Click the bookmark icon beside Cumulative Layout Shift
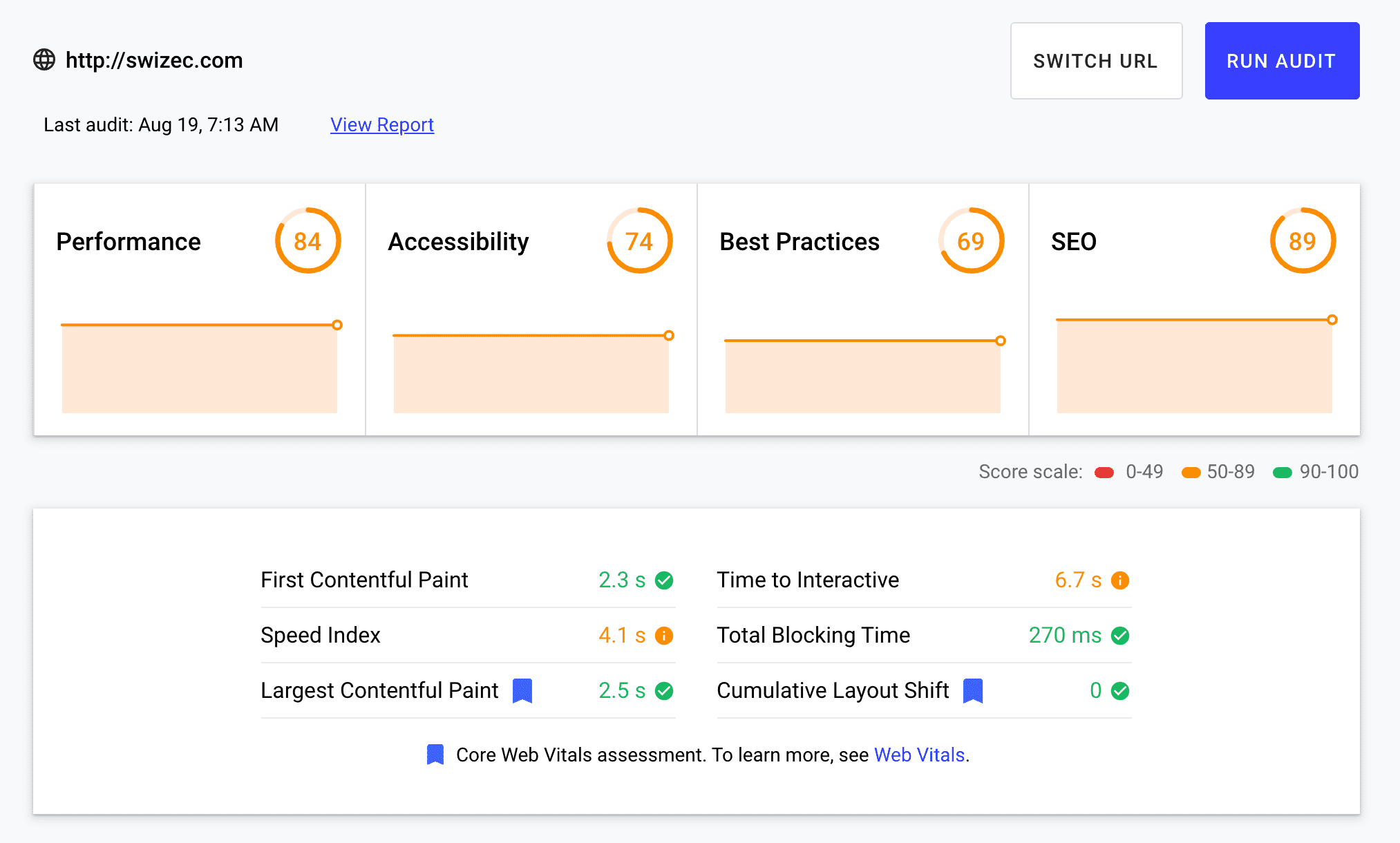The width and height of the screenshot is (1400, 843). coord(973,690)
